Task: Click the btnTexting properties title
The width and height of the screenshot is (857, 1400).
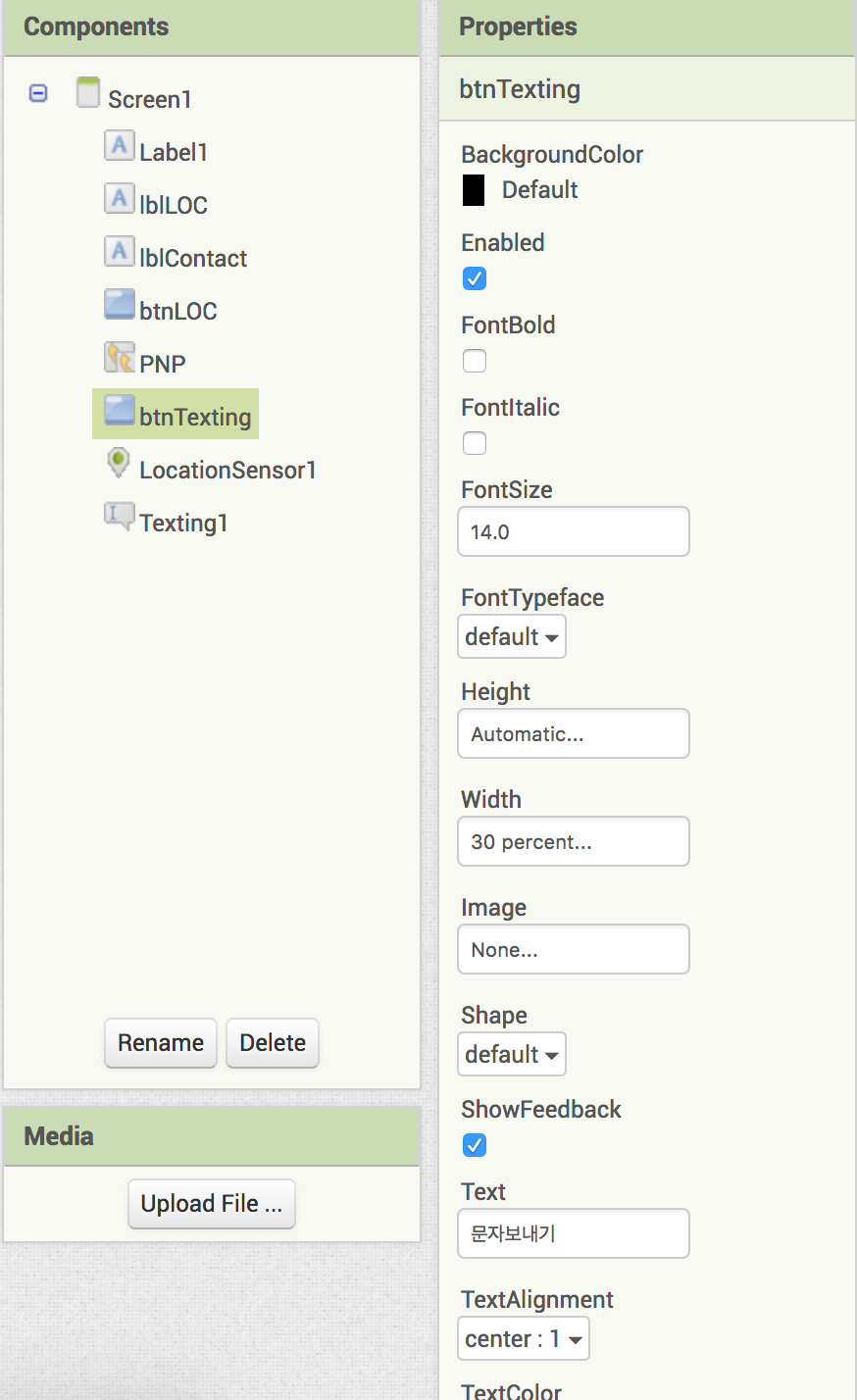Action: pyautogui.click(x=520, y=89)
